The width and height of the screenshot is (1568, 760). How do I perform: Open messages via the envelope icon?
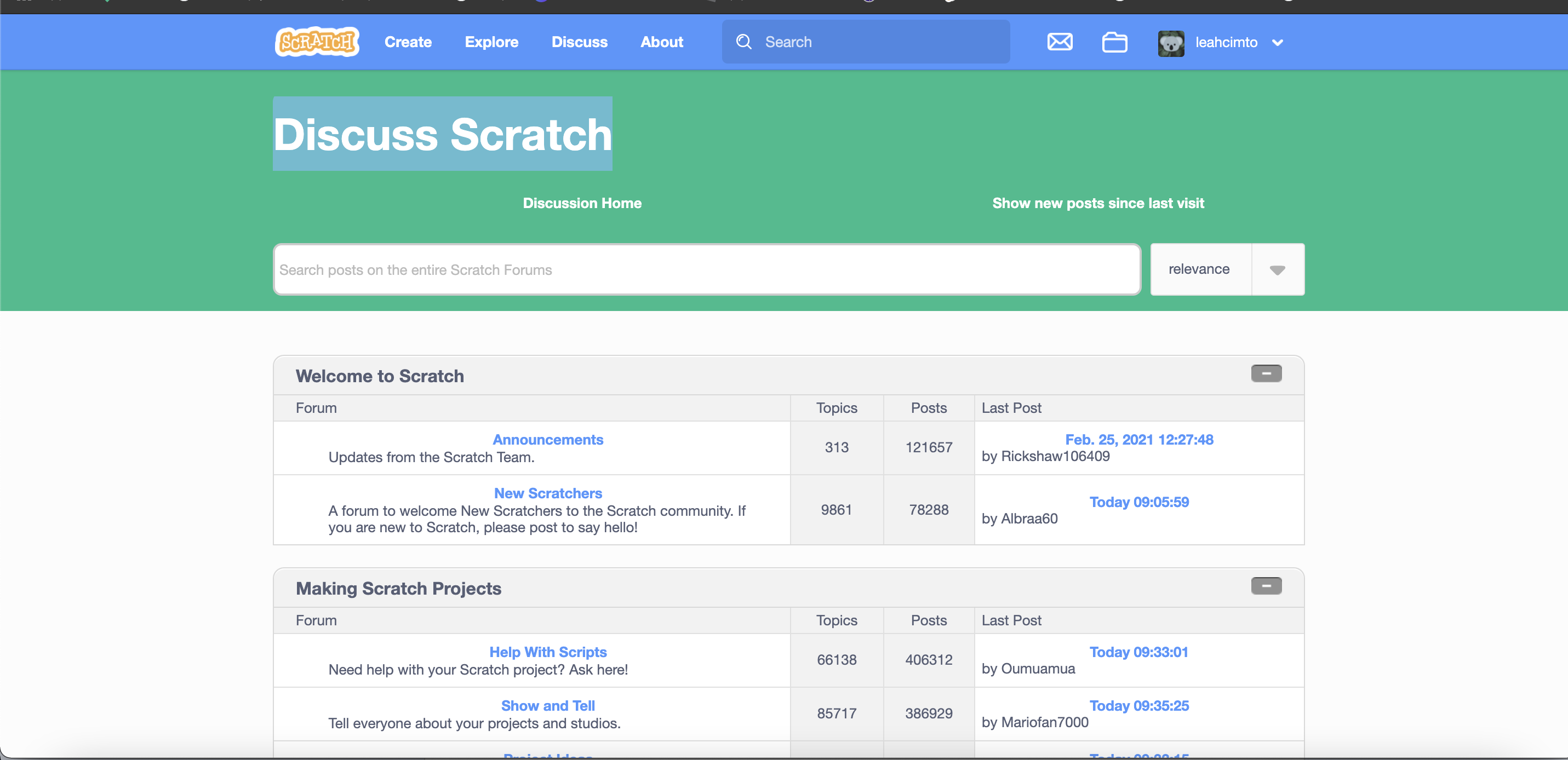pos(1059,42)
